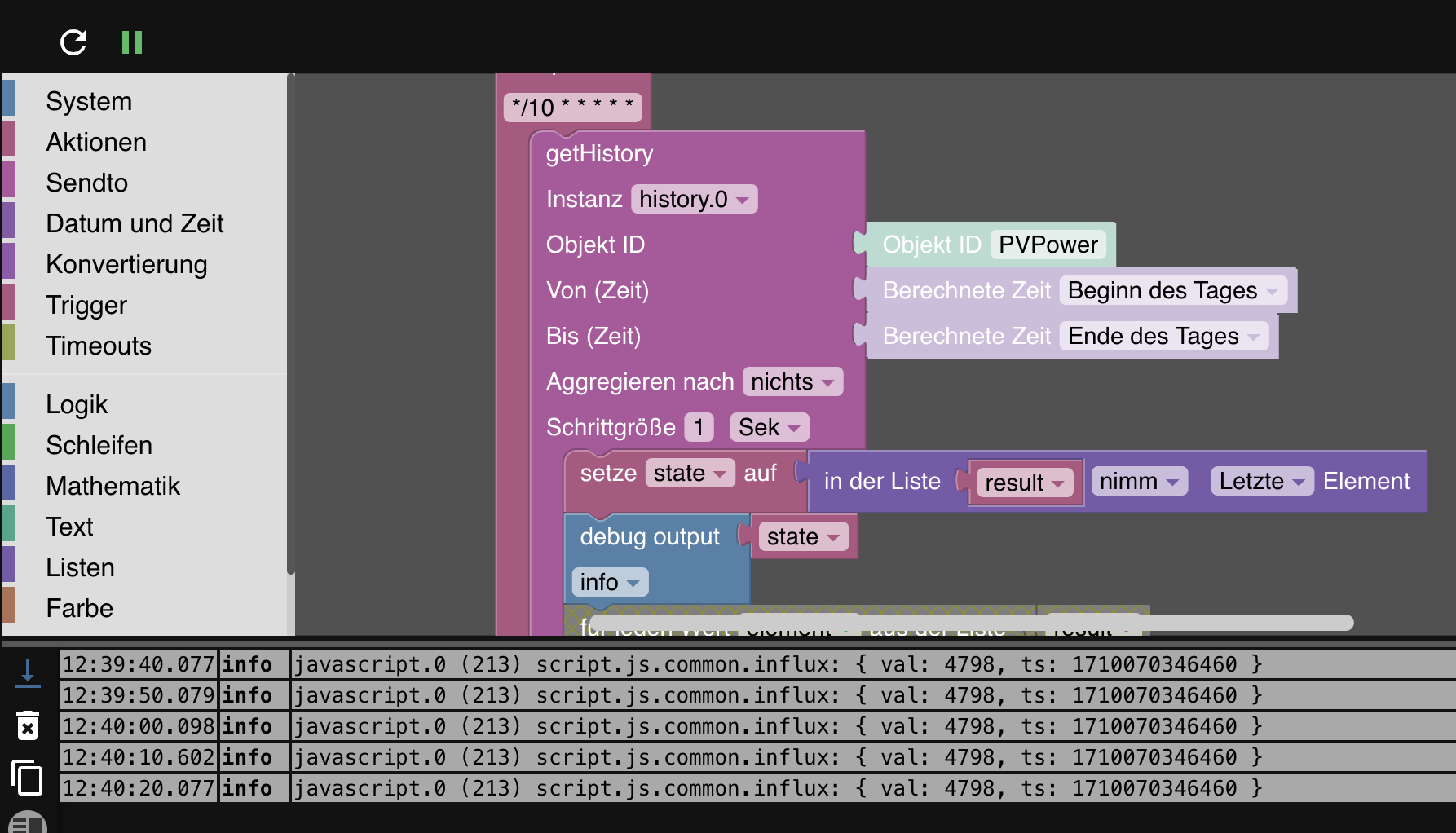Image resolution: width=1456 pixels, height=833 pixels.
Task: Open the history.0 instance dropdown
Action: [694, 199]
